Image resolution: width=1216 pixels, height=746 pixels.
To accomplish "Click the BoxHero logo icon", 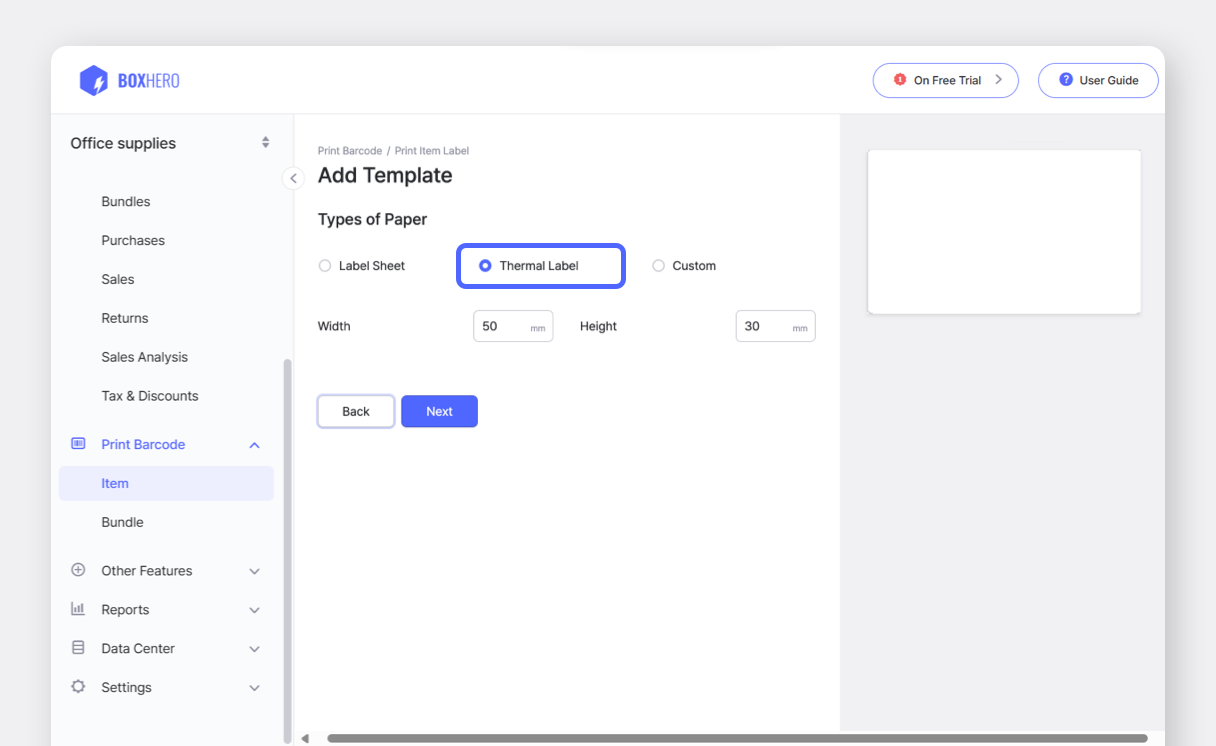I will tap(93, 80).
